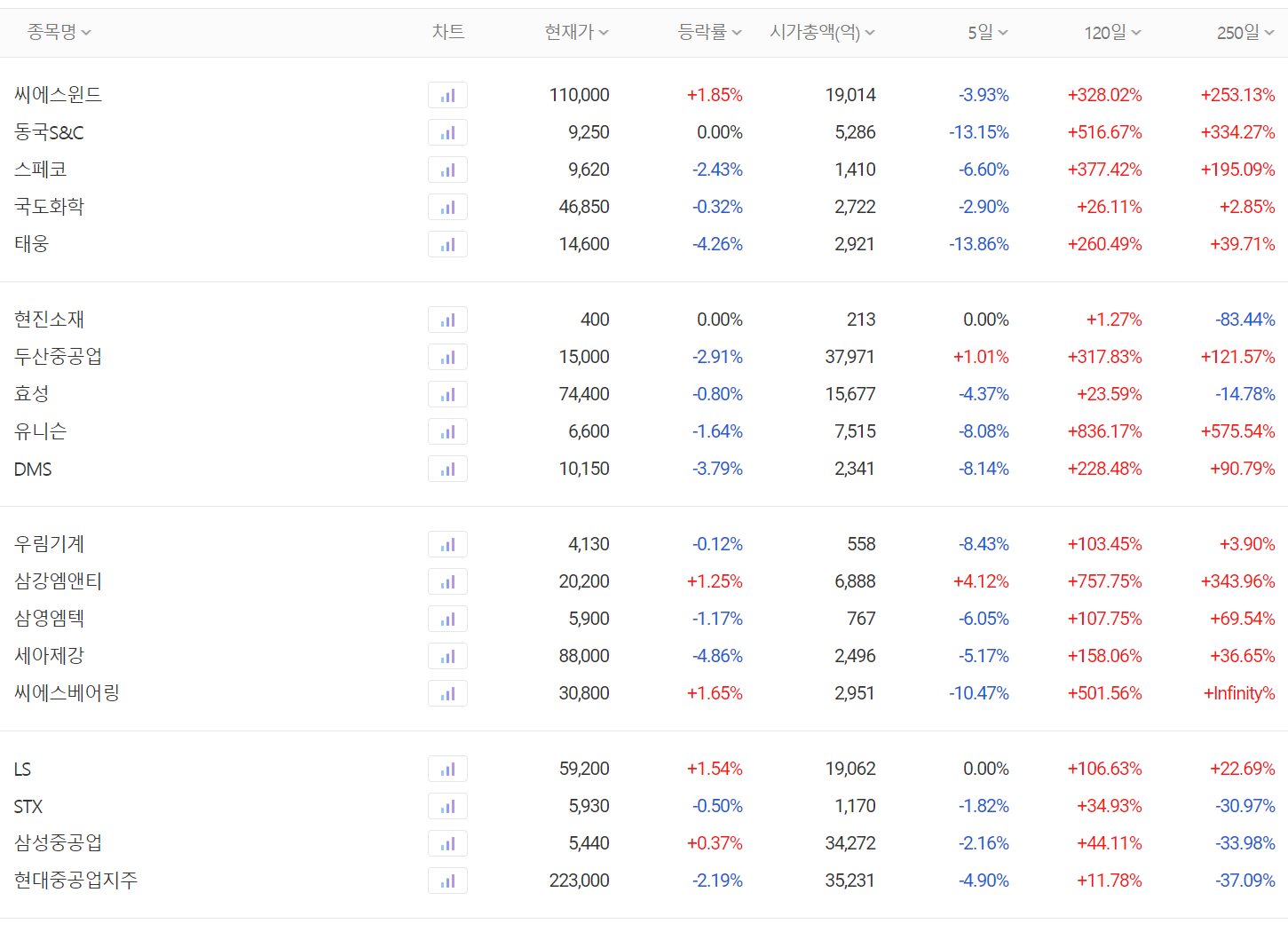Open chart icon for 현대중공업지주
Image resolution: width=1288 pixels, height=932 pixels.
(447, 881)
